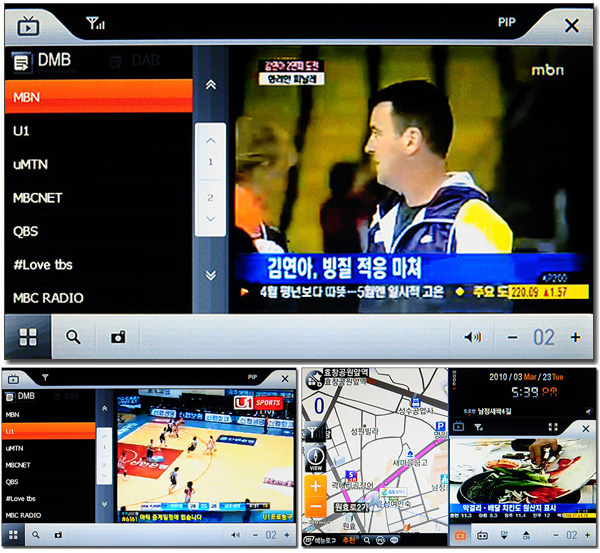Open channel search magnifier on large screen

[73, 337]
